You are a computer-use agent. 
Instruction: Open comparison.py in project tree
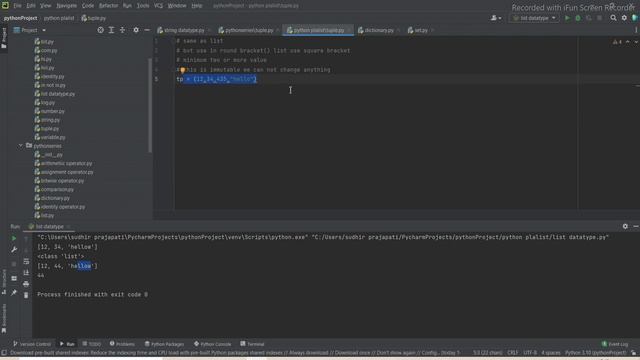click(x=54, y=189)
